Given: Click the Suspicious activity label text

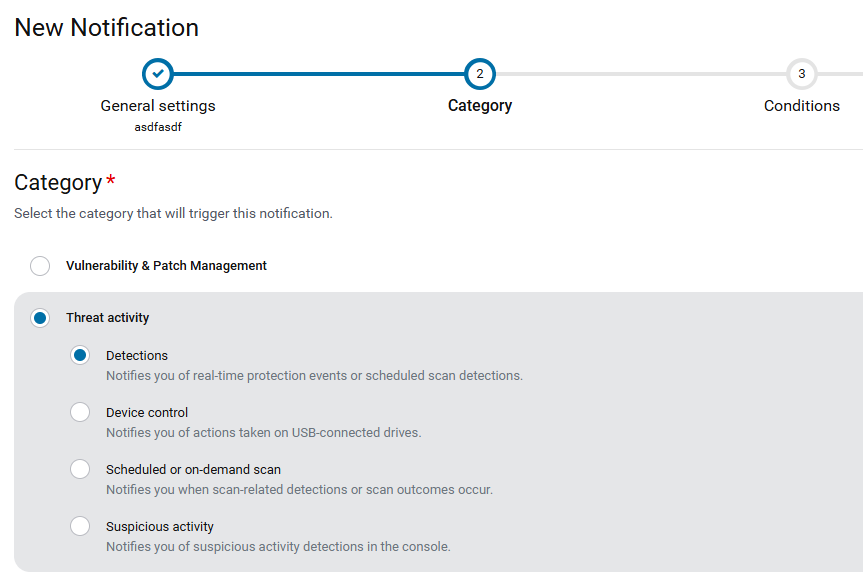Looking at the screenshot, I should point(160,527).
